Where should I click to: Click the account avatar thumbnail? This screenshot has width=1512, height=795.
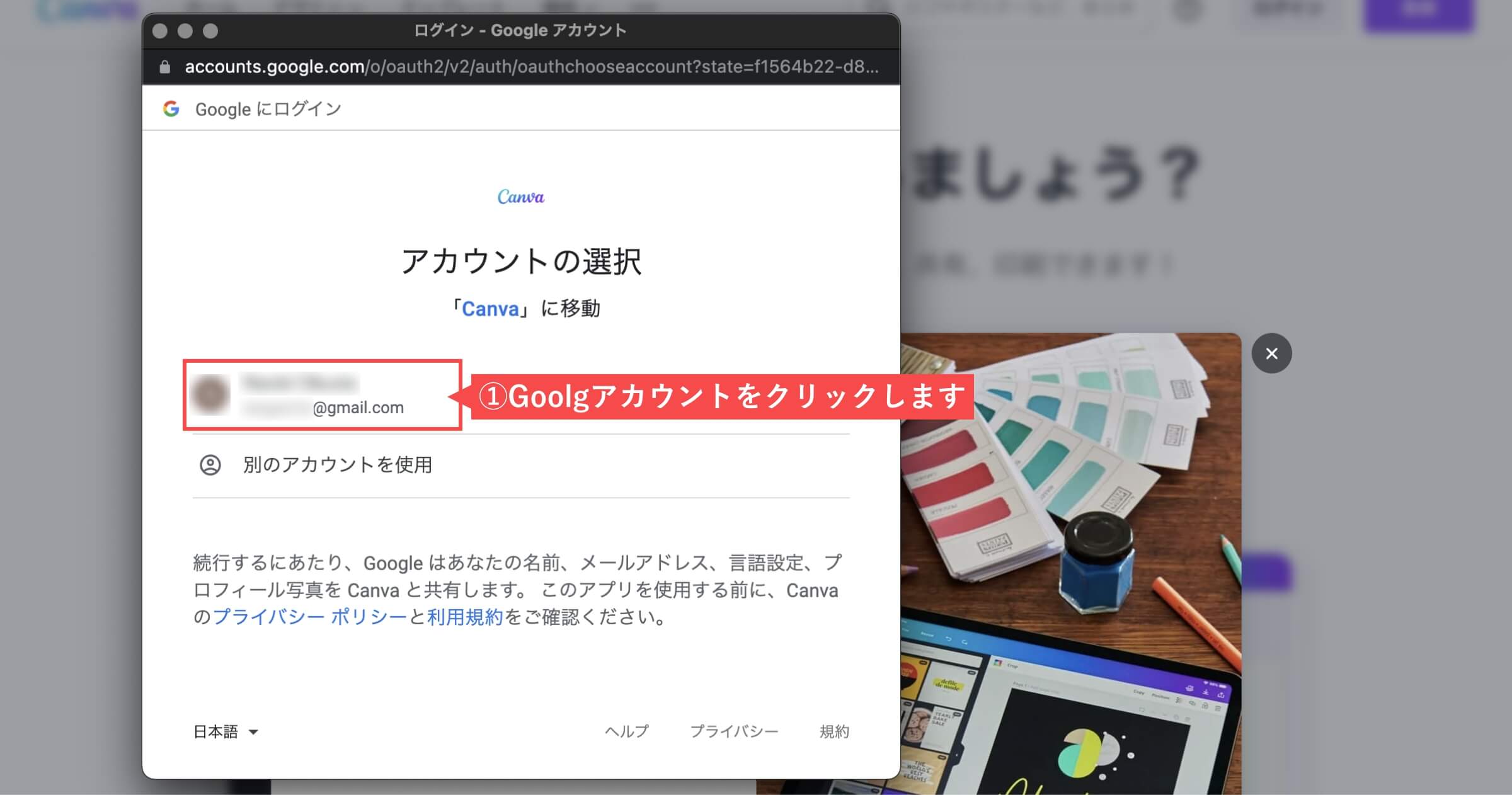point(210,394)
